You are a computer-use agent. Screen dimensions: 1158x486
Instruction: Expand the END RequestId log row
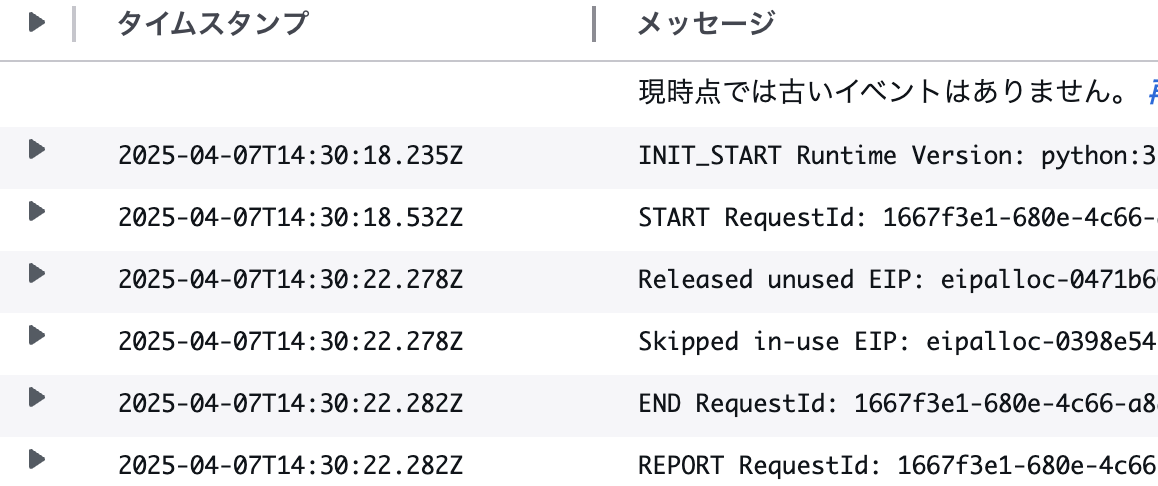(x=37, y=398)
